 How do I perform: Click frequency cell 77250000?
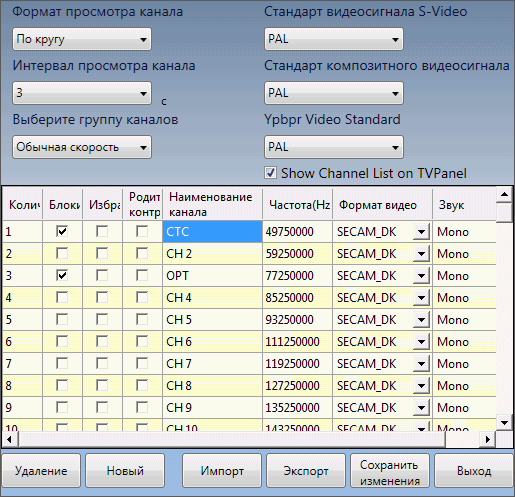pyautogui.click(x=297, y=276)
